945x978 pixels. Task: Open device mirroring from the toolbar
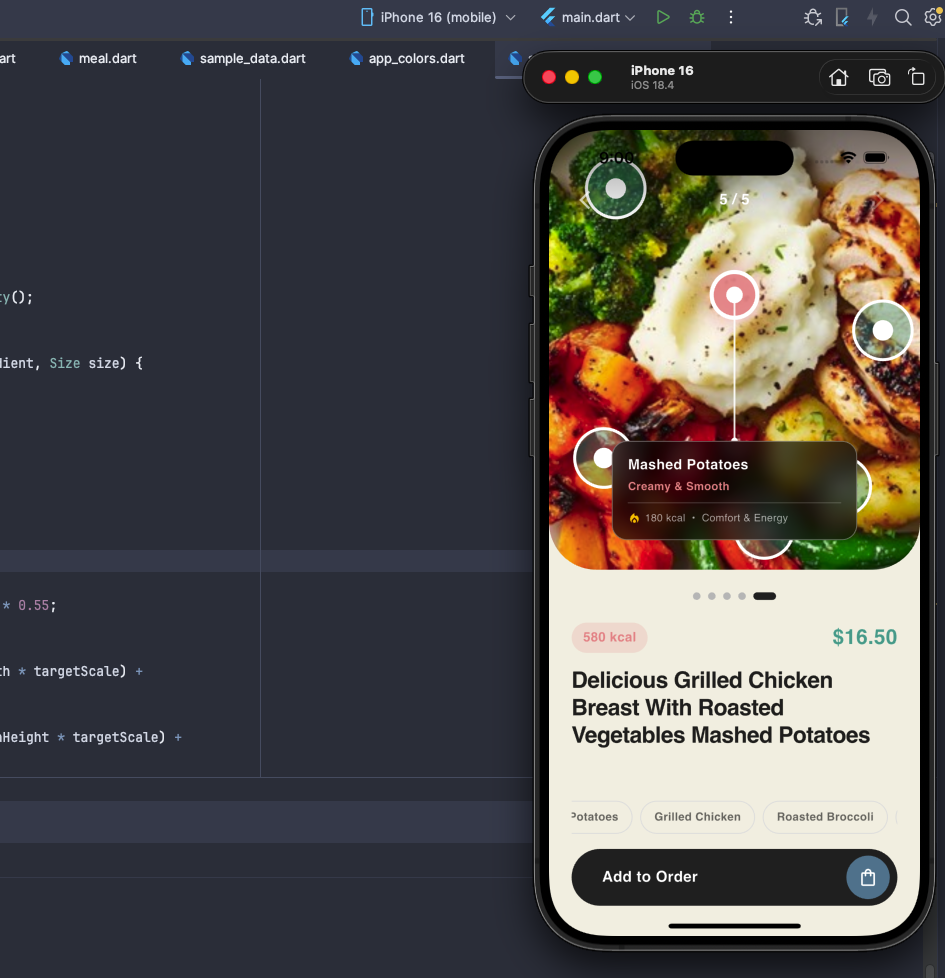pos(843,18)
